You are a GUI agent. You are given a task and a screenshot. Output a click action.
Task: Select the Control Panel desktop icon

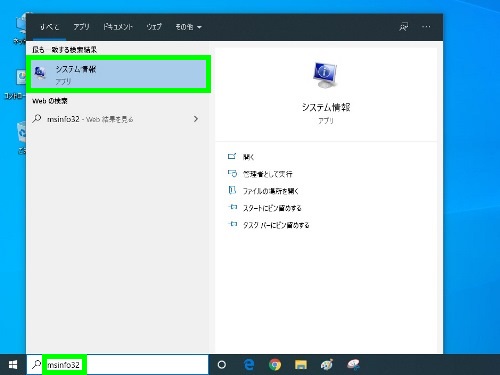[x=15, y=85]
